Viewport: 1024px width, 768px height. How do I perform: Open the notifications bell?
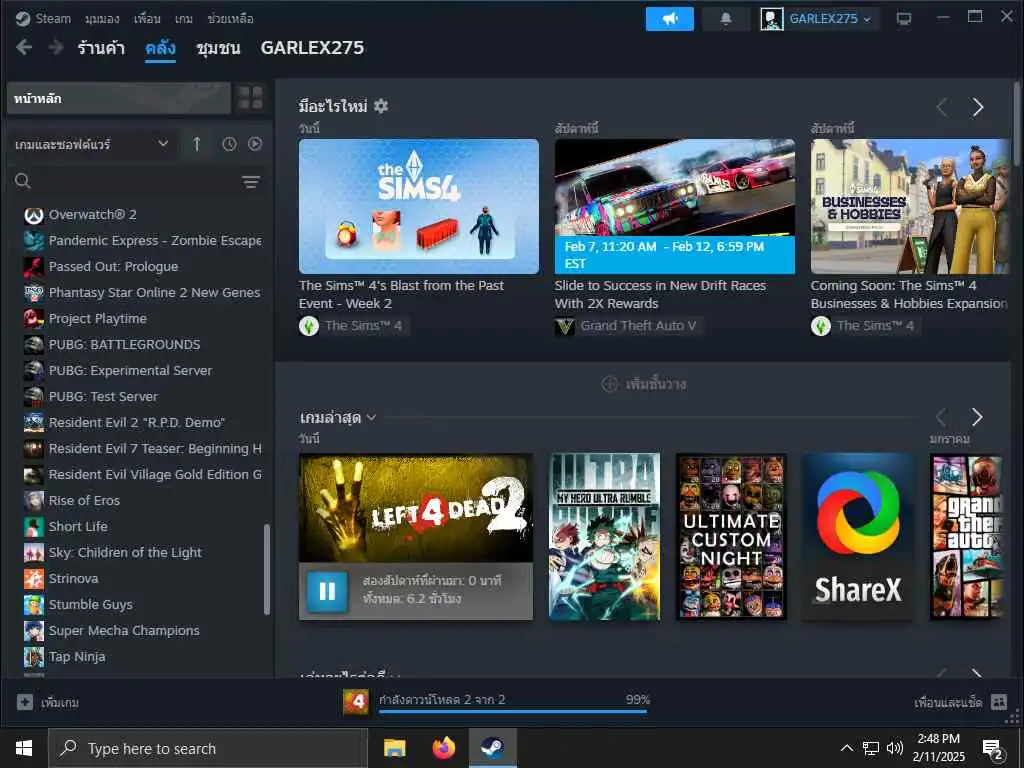tap(726, 19)
